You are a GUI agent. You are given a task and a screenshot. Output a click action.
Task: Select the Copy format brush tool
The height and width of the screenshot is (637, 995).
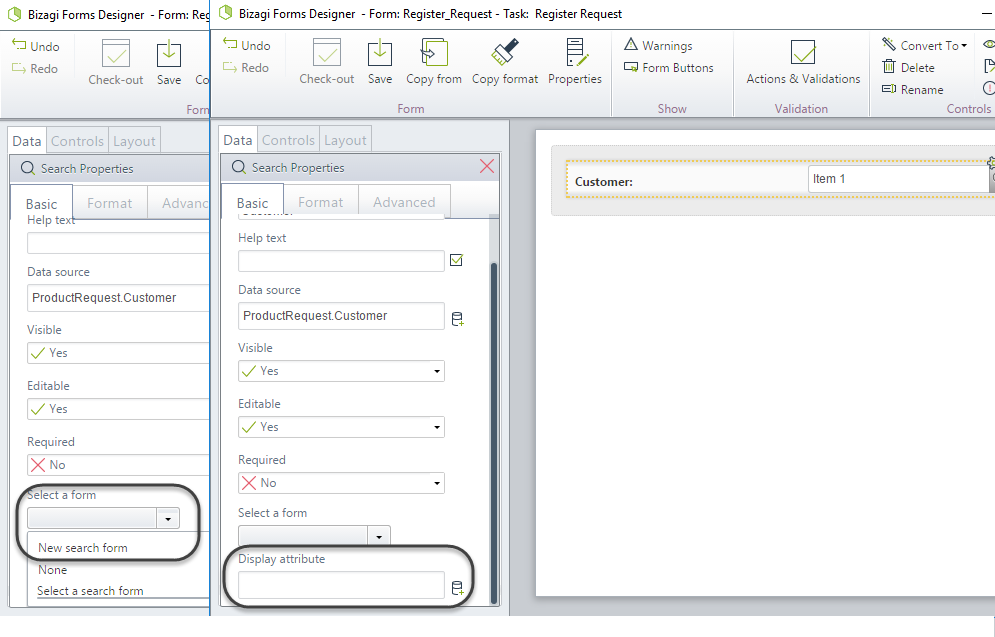pos(505,62)
